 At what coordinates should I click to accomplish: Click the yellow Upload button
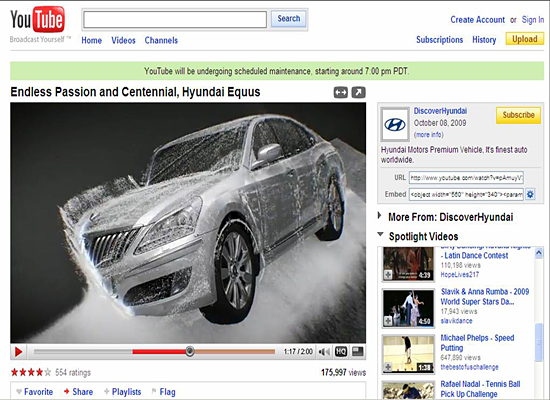[x=525, y=39]
